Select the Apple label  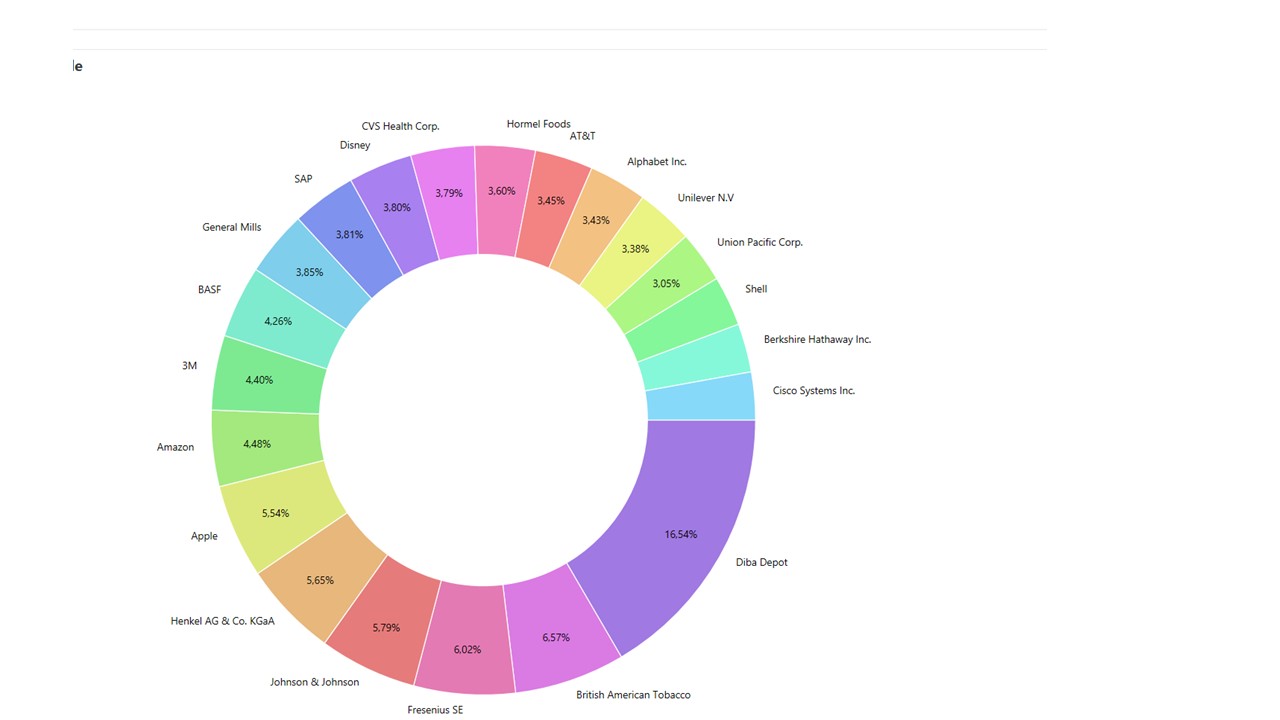204,536
